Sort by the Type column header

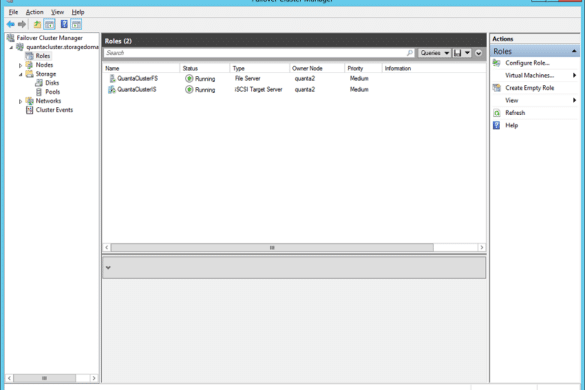260,68
